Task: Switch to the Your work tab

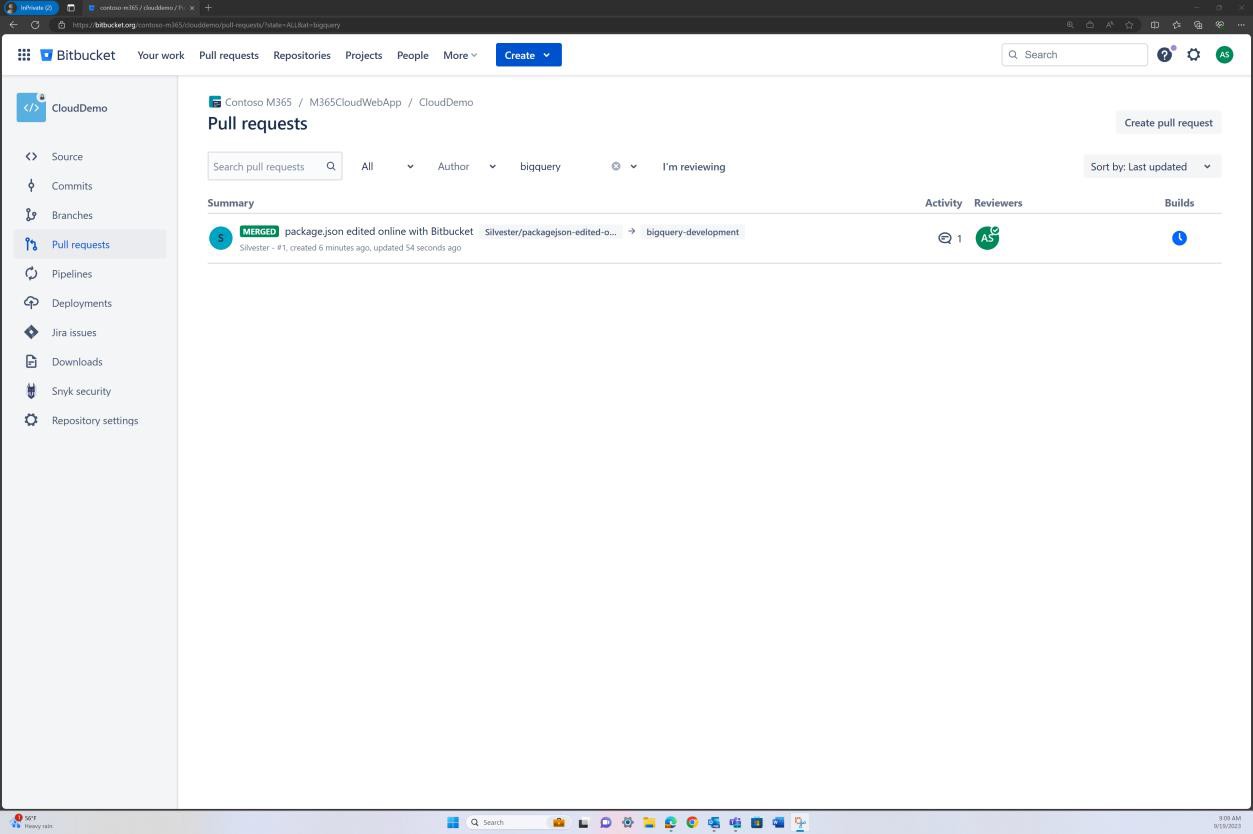Action: point(160,55)
